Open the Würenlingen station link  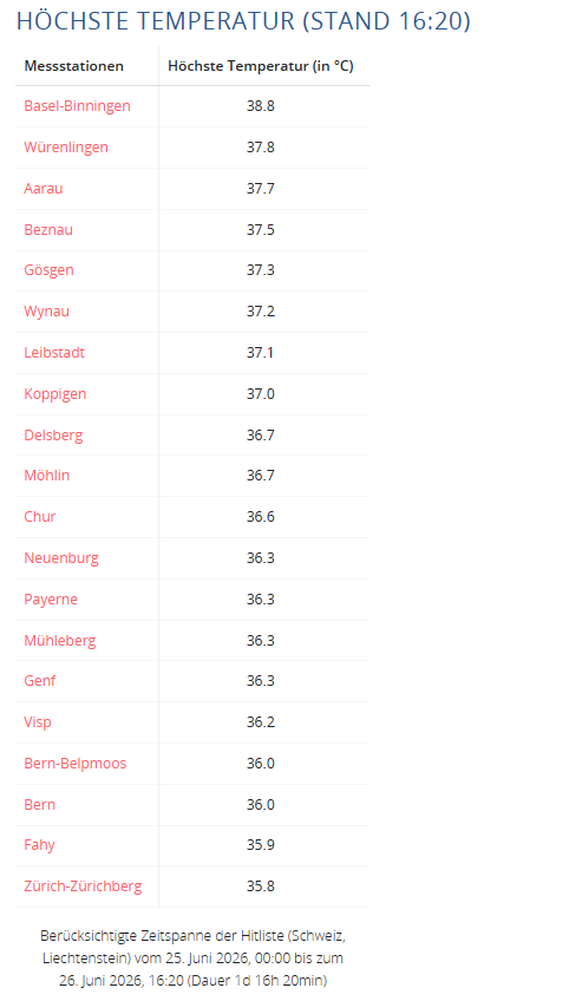coord(66,147)
